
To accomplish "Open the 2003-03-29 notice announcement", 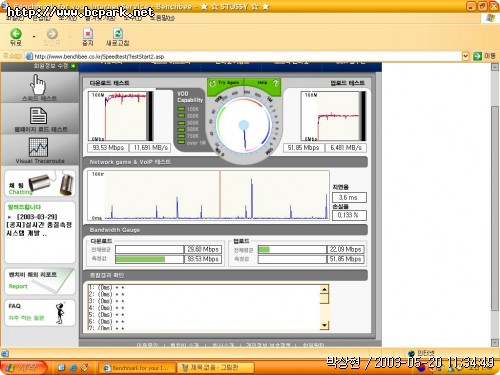I will [39, 225].
